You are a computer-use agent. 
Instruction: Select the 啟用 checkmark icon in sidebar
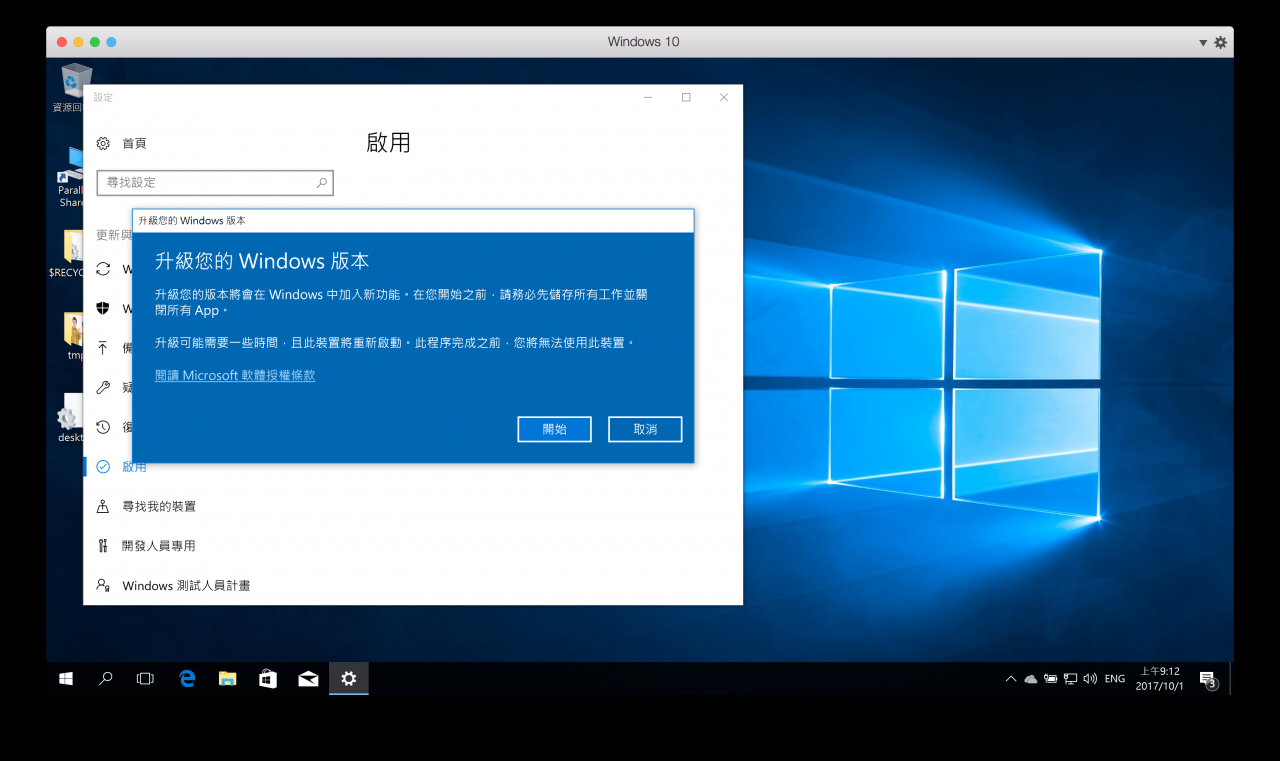pos(103,467)
